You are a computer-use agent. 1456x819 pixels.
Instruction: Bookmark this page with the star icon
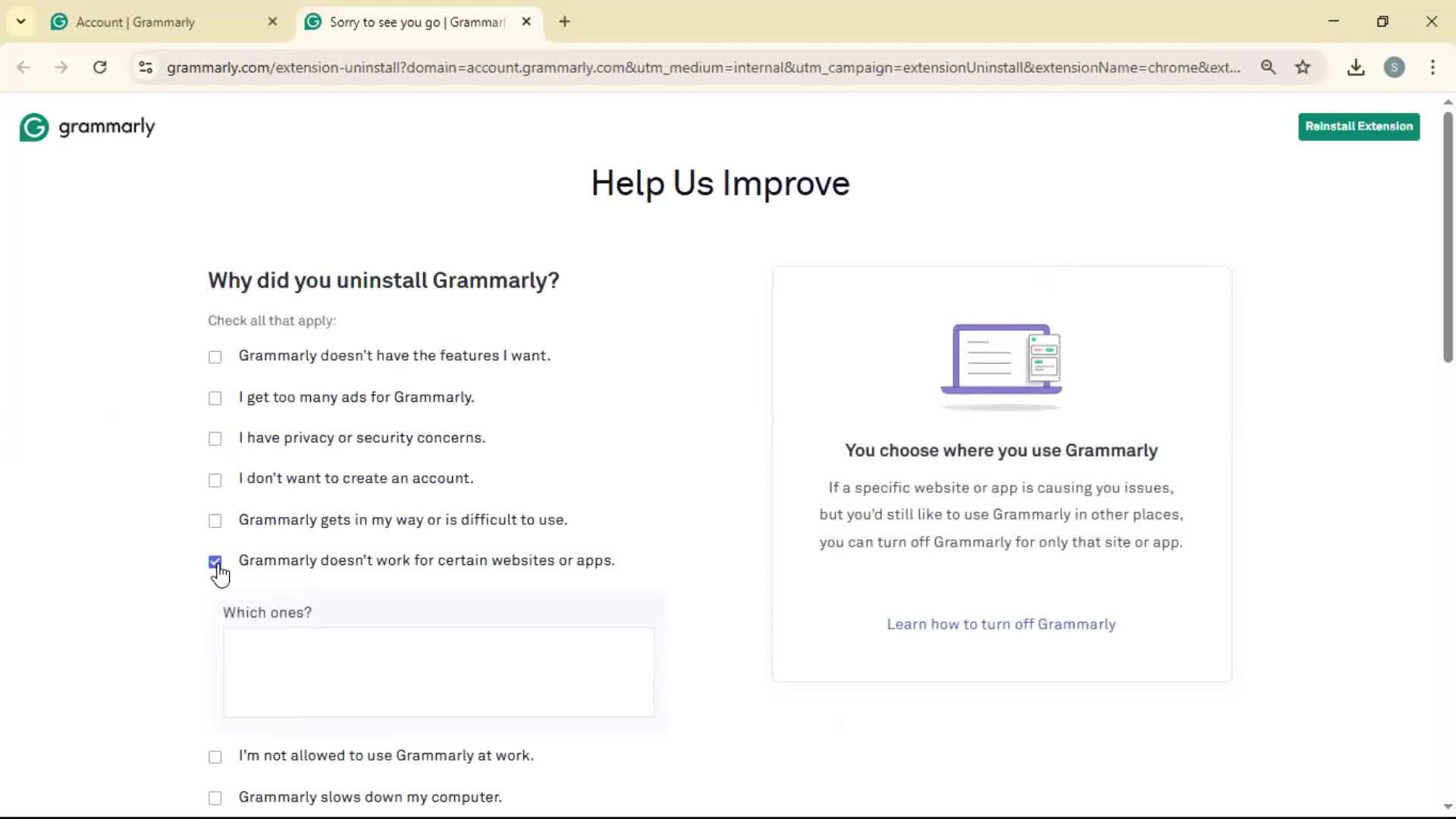(1303, 67)
